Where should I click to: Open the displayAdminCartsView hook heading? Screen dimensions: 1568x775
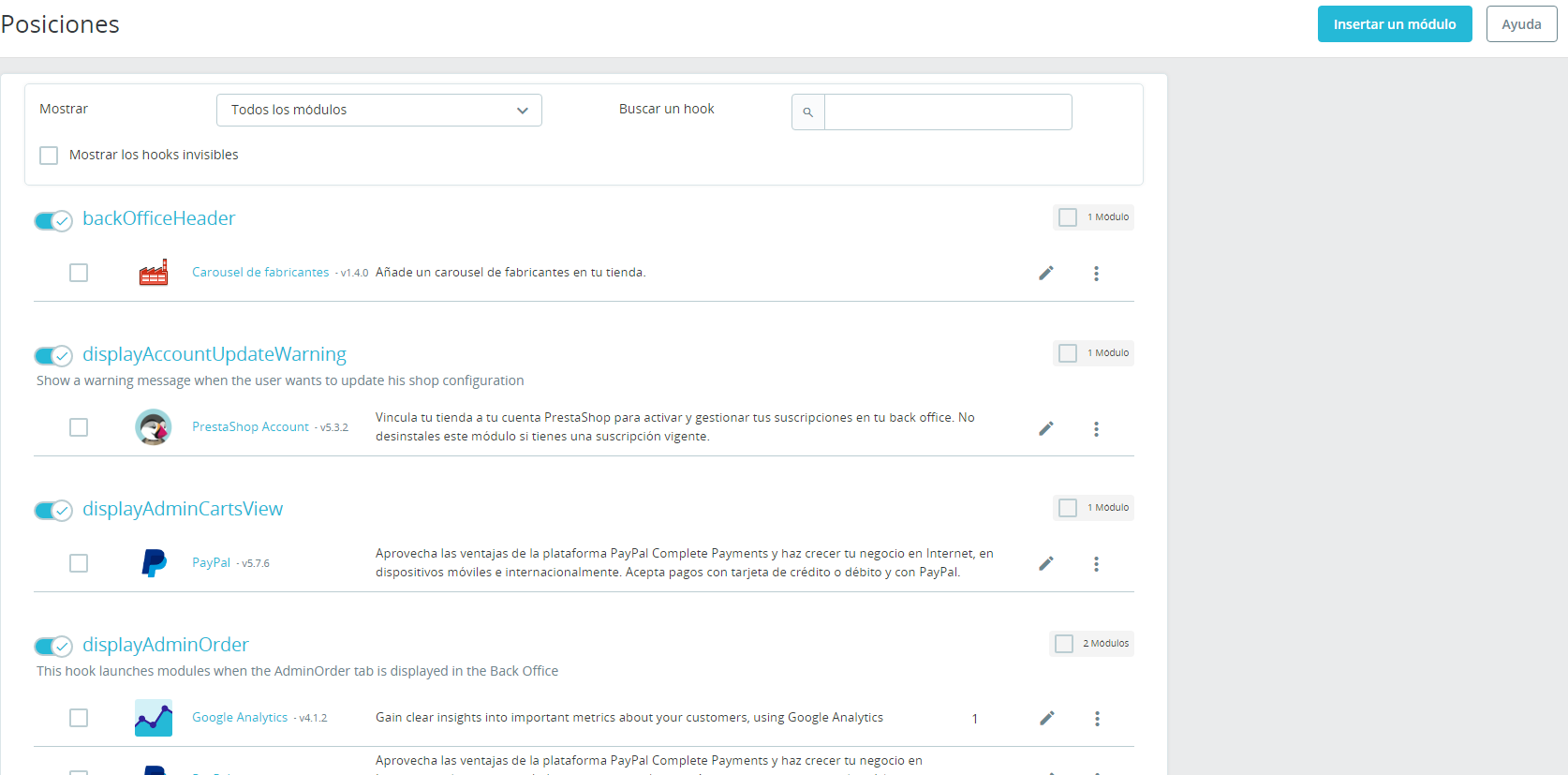coord(183,509)
